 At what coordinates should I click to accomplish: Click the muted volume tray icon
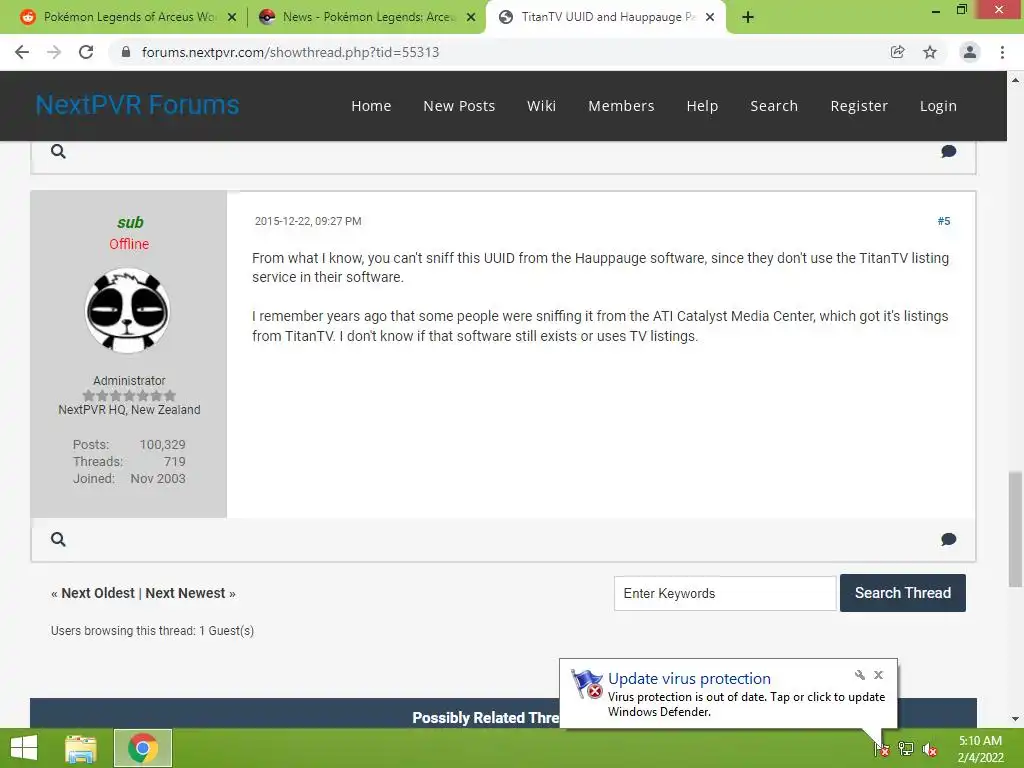(930, 749)
